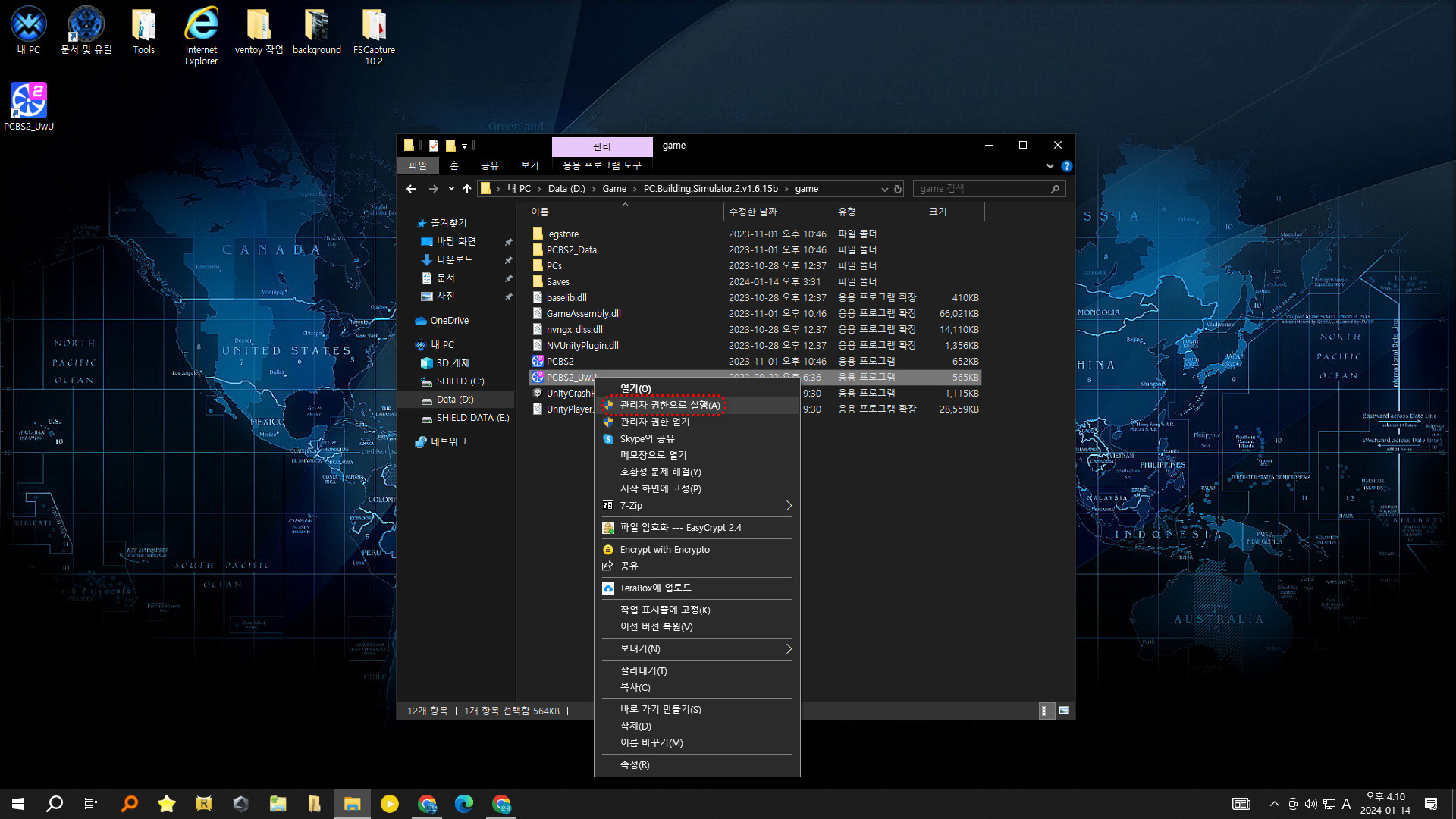This screenshot has width=1456, height=819.
Task: Open Quick Access Toolbar customize dropdown
Action: [465, 146]
